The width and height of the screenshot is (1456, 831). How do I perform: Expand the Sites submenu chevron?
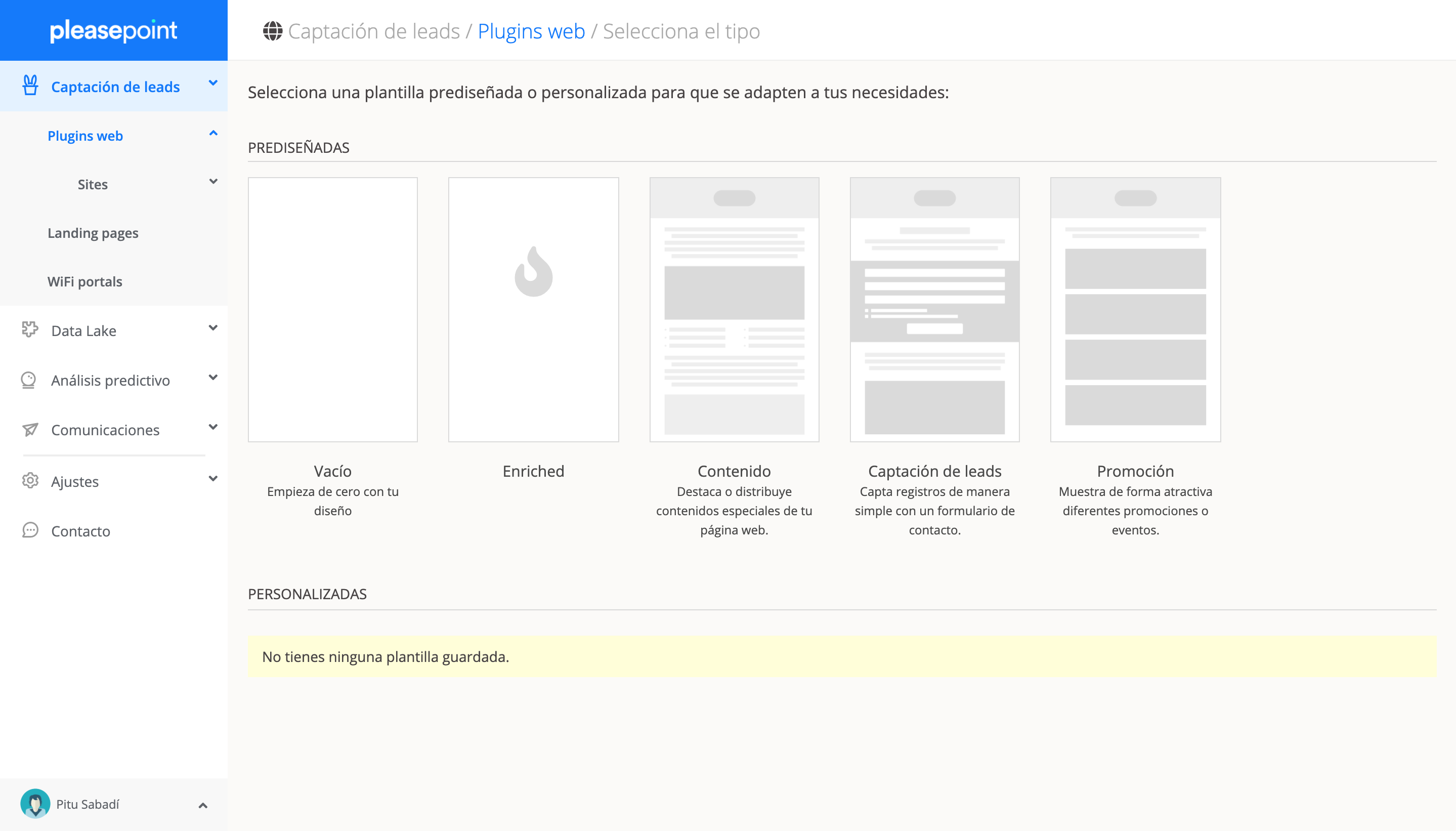tap(213, 182)
